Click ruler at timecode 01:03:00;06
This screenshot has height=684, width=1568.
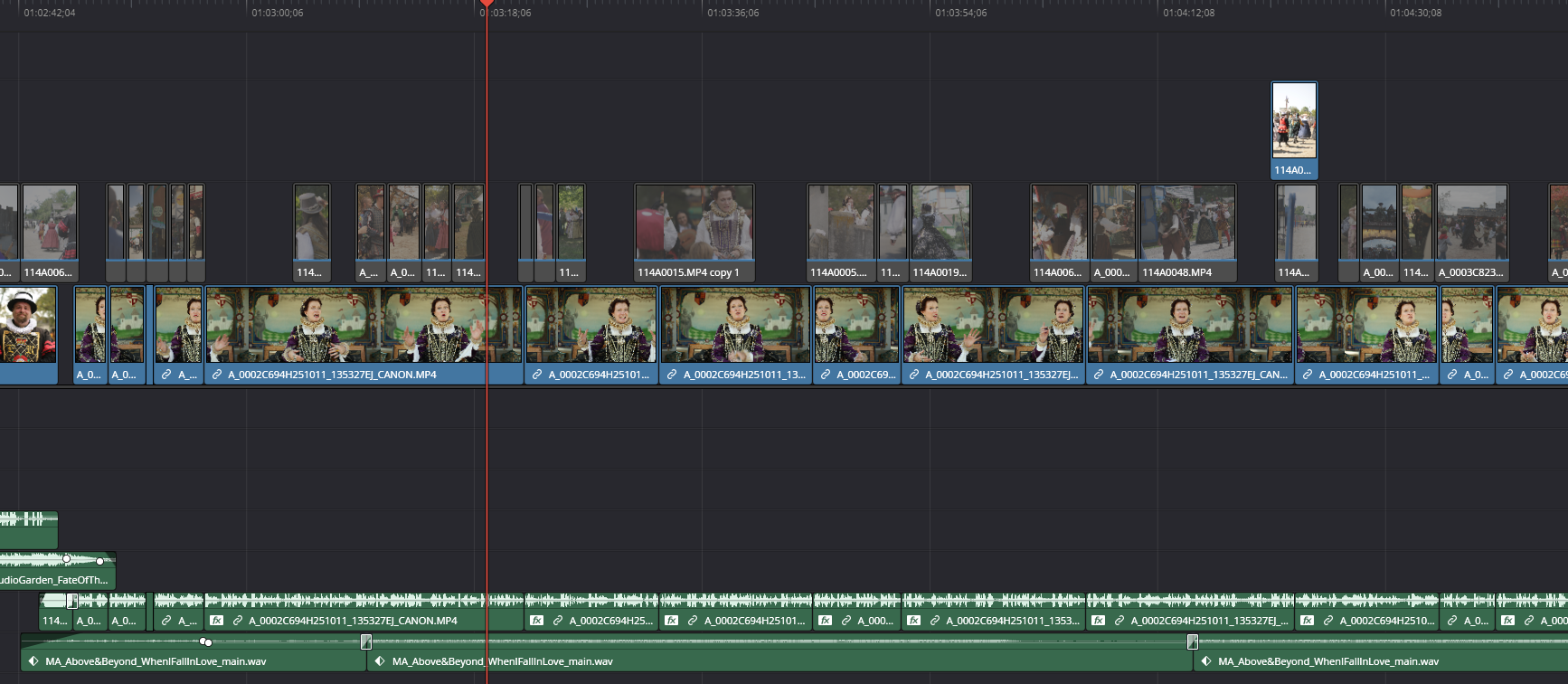[278, 14]
